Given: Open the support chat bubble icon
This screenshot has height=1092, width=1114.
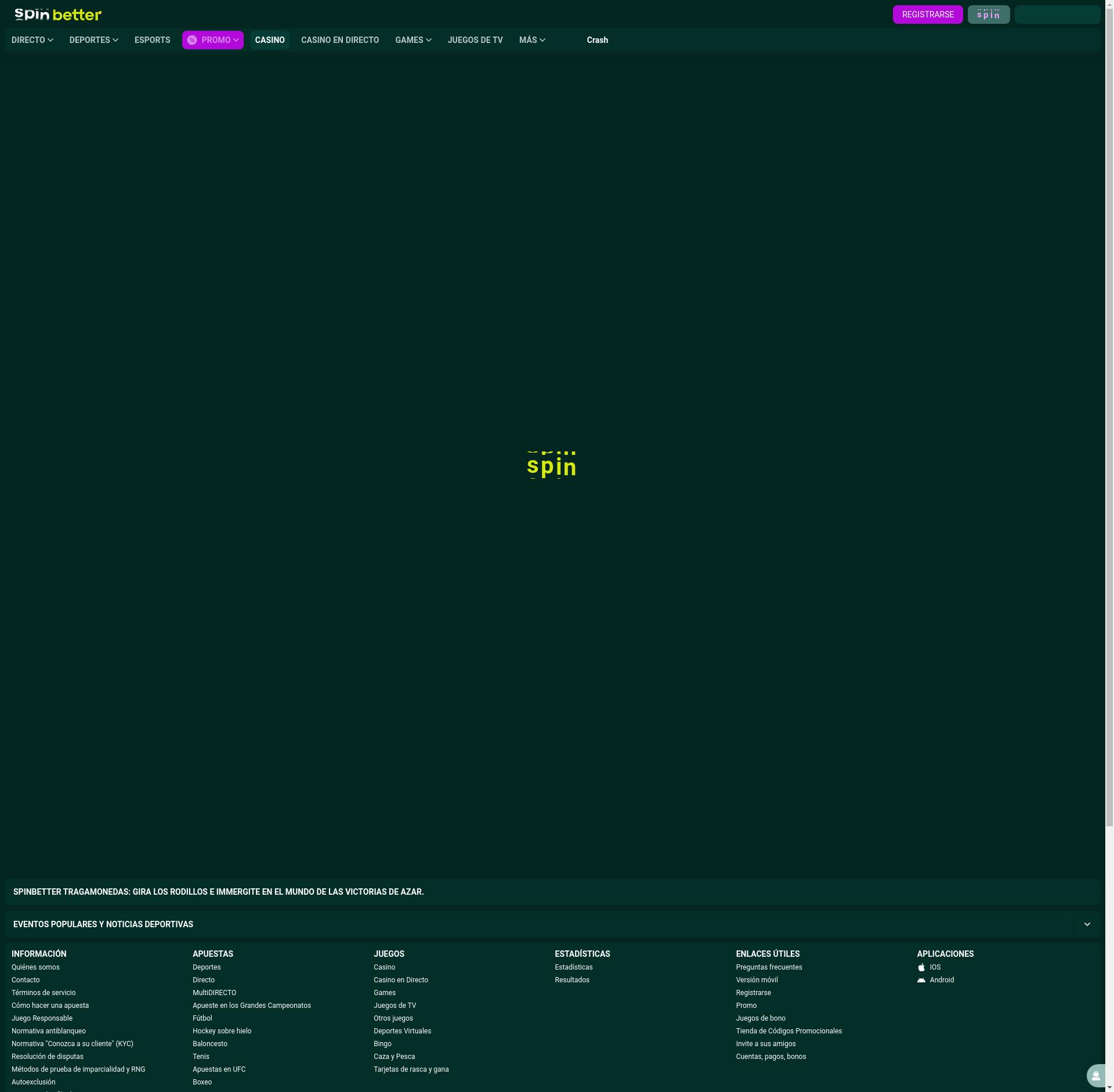Looking at the screenshot, I should (x=1095, y=1076).
